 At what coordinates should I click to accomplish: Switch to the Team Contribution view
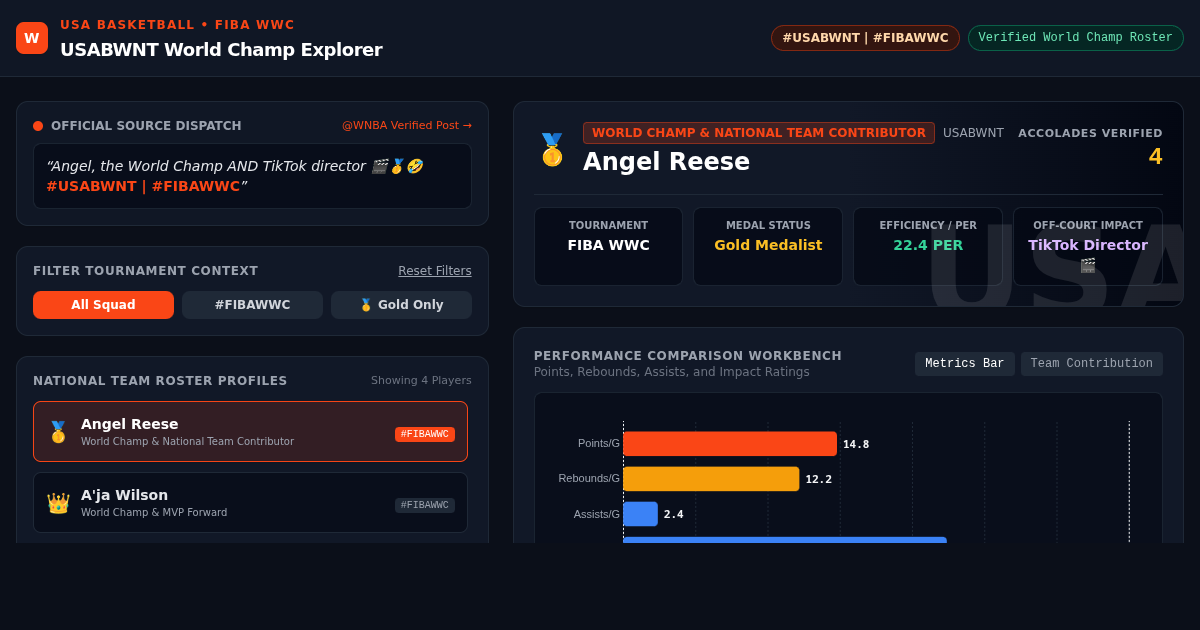(1091, 364)
